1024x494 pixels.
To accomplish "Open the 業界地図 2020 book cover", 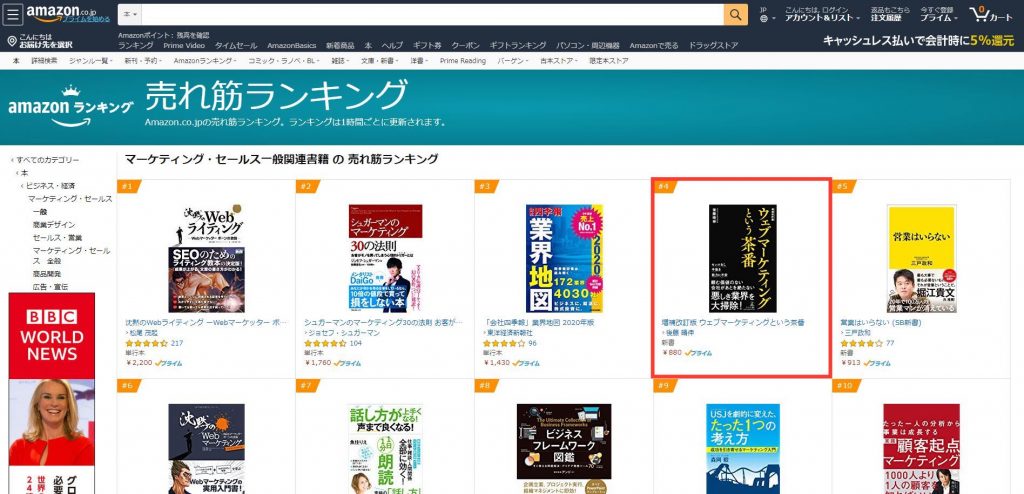I will 564,259.
